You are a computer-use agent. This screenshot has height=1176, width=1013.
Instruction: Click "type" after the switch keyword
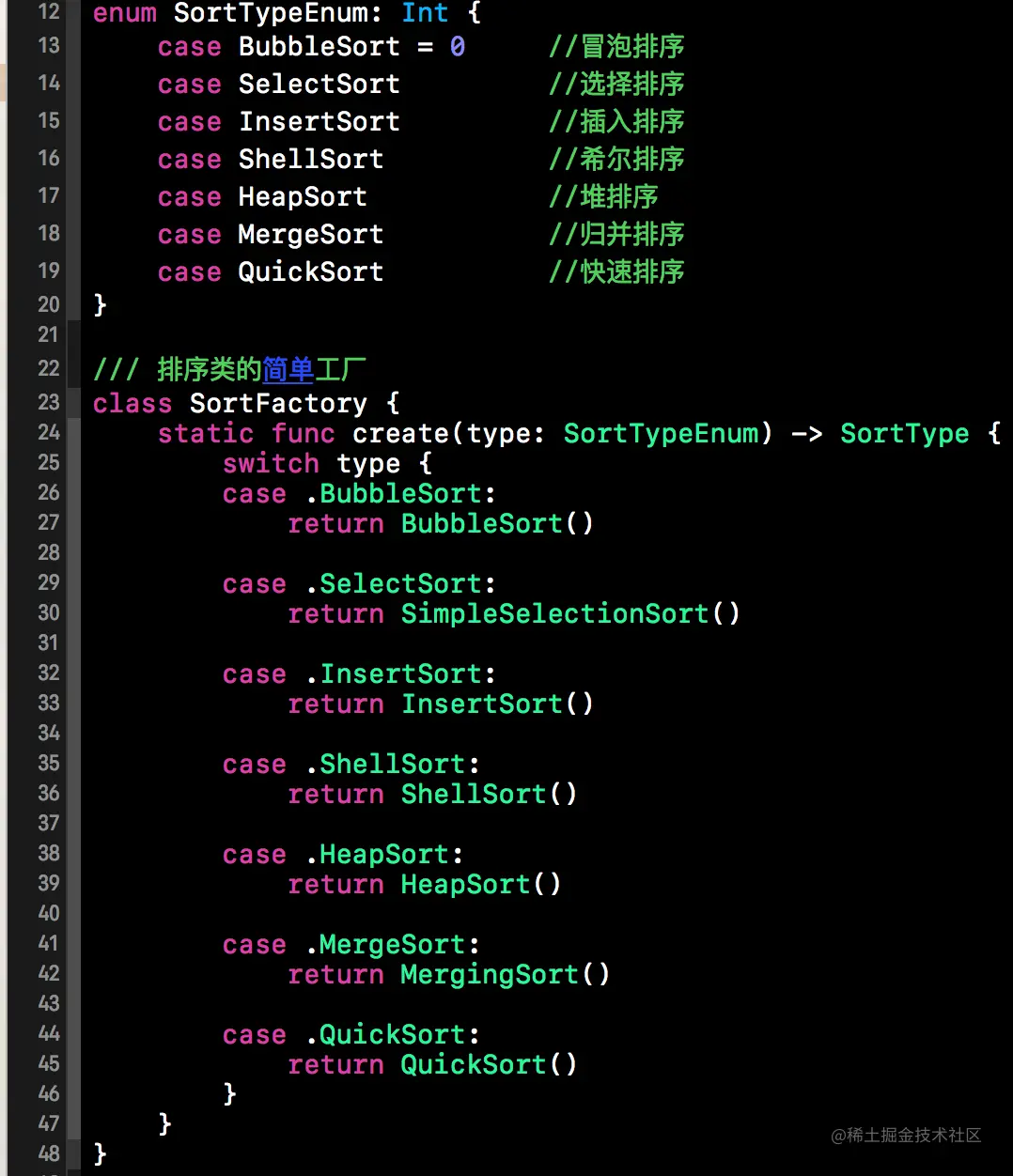tap(368, 463)
